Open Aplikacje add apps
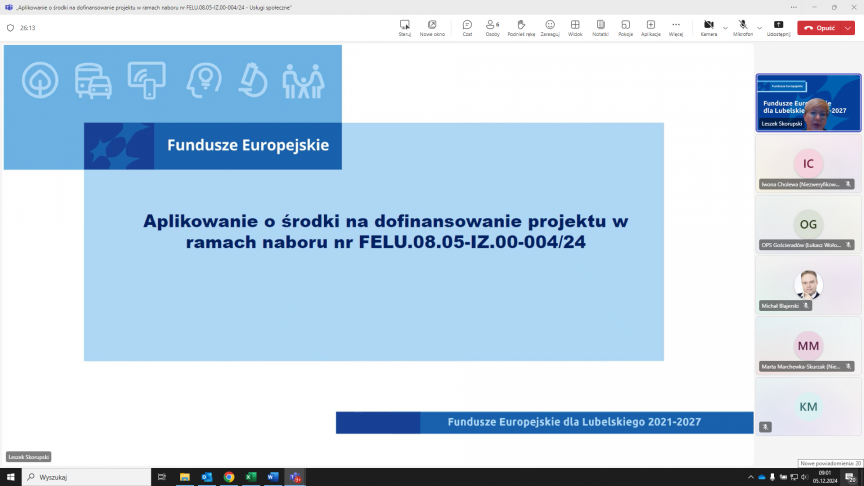 click(x=651, y=28)
